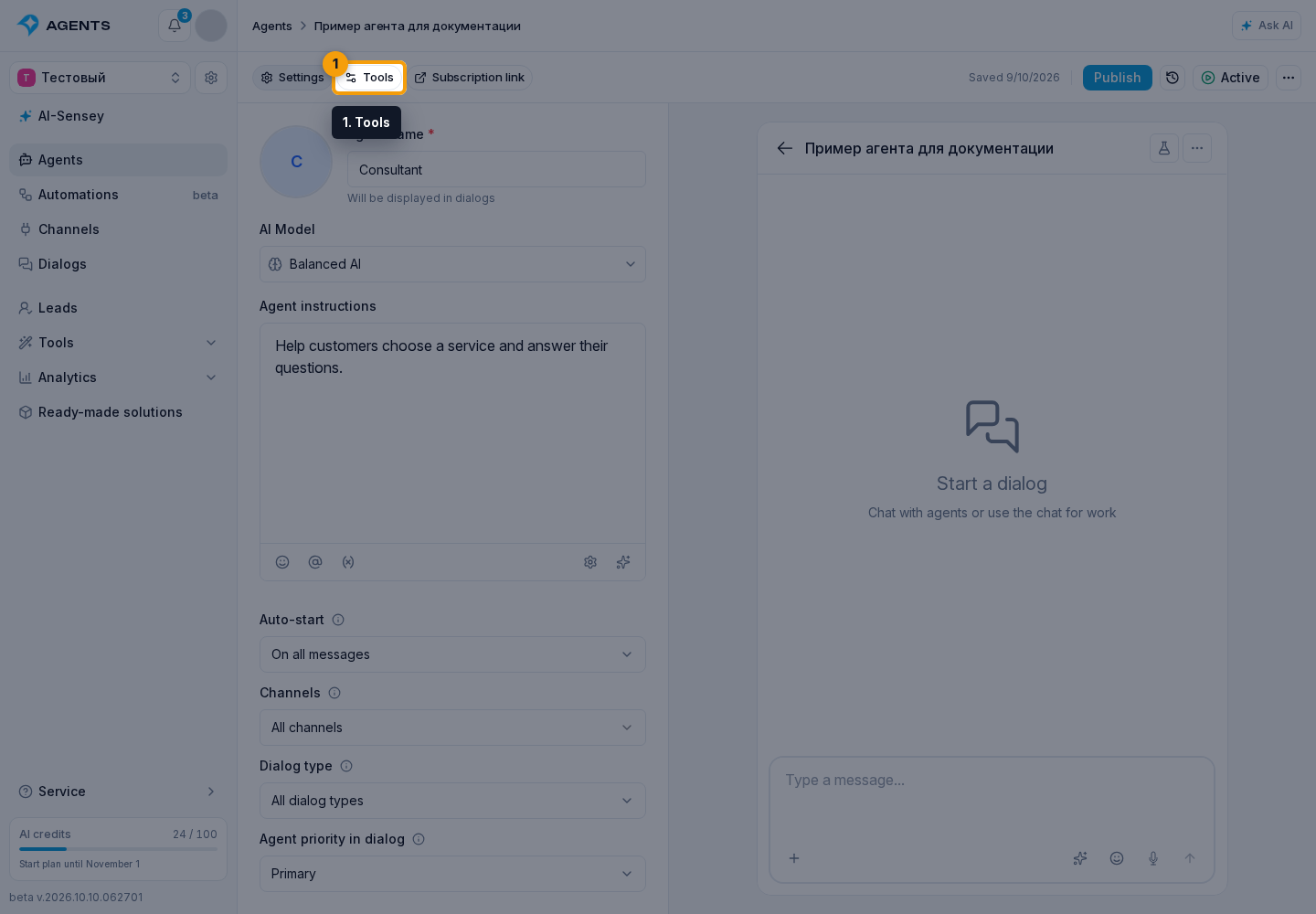The width and height of the screenshot is (1316, 914).
Task: Click the Ask AI button
Action: tap(1267, 26)
